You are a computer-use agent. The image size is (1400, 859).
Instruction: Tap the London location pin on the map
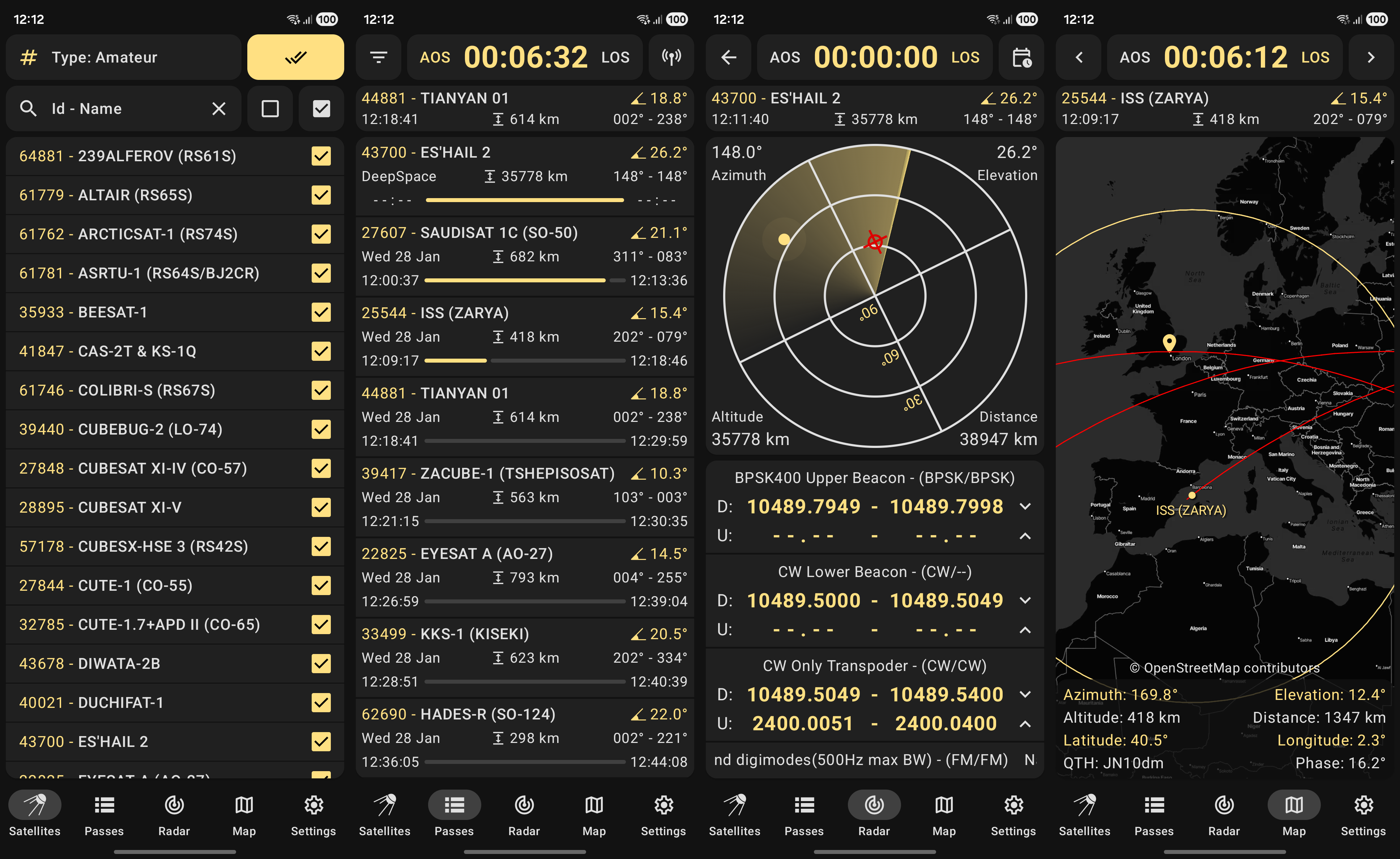1169,342
